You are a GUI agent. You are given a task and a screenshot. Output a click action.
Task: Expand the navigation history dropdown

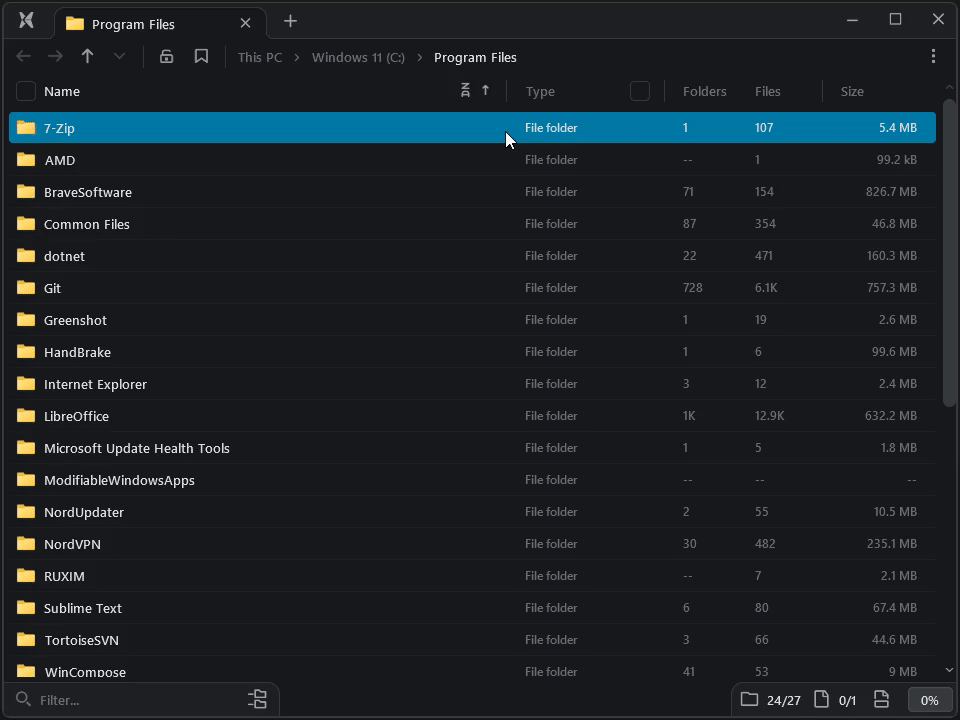point(119,56)
